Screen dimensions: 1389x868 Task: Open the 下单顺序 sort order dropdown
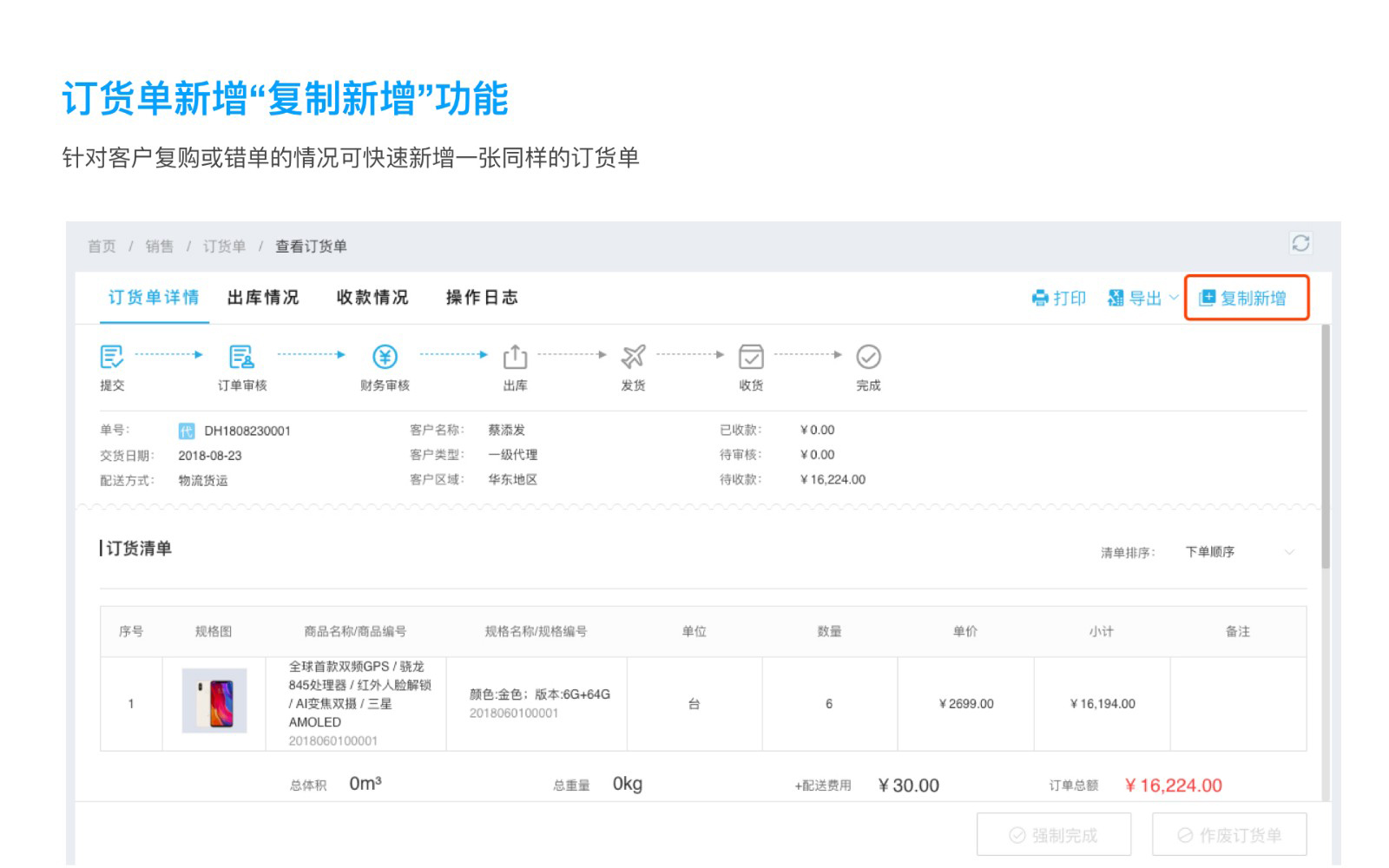tap(1240, 552)
